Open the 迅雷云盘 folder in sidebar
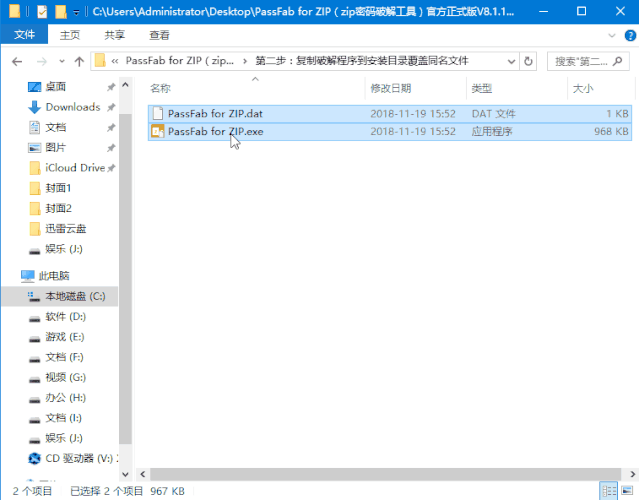 (x=65, y=229)
